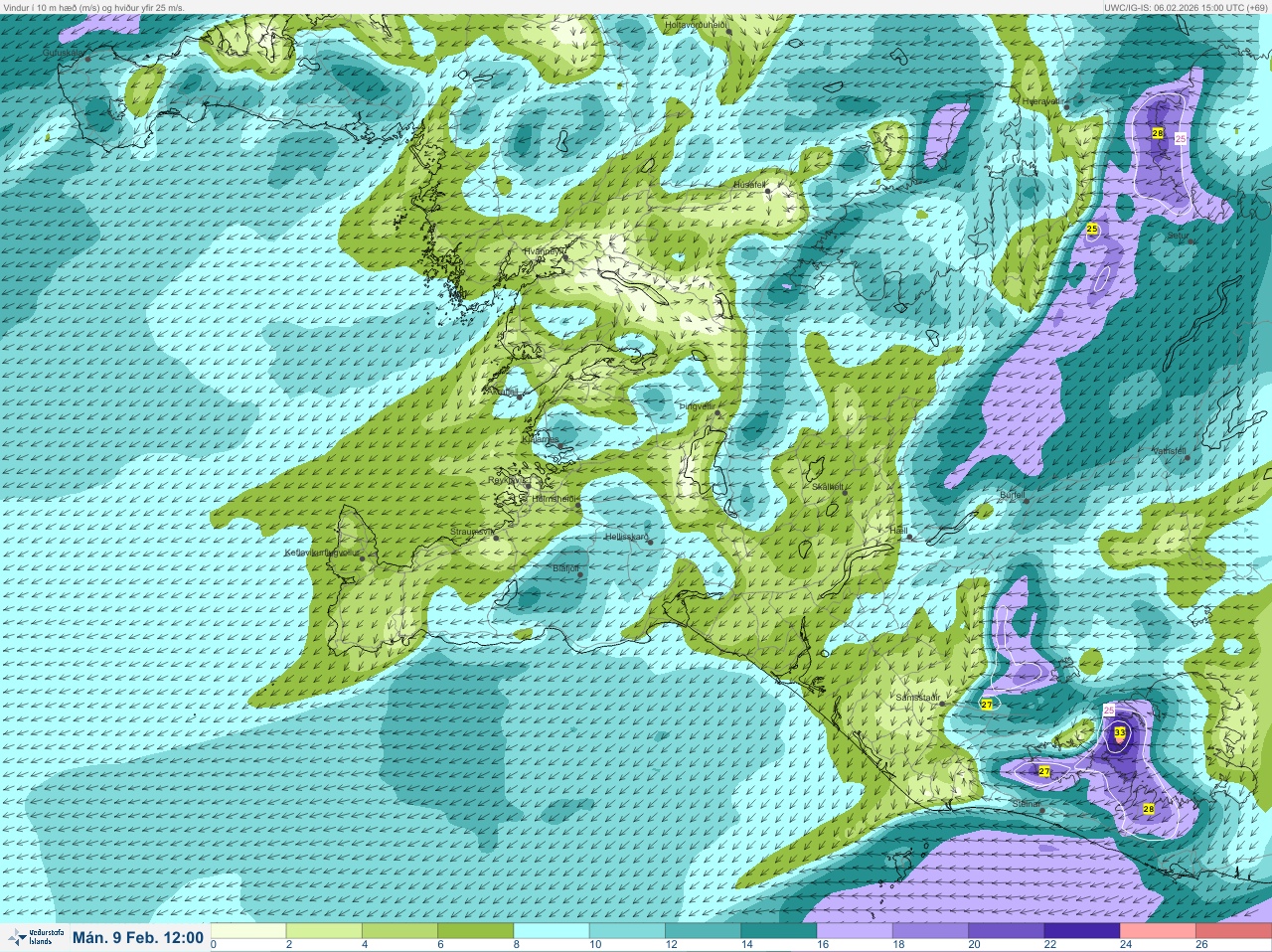This screenshot has width=1272, height=952.
Task: Click the forecast time Mán. 9 Feb. 12:00
Action: (138, 937)
